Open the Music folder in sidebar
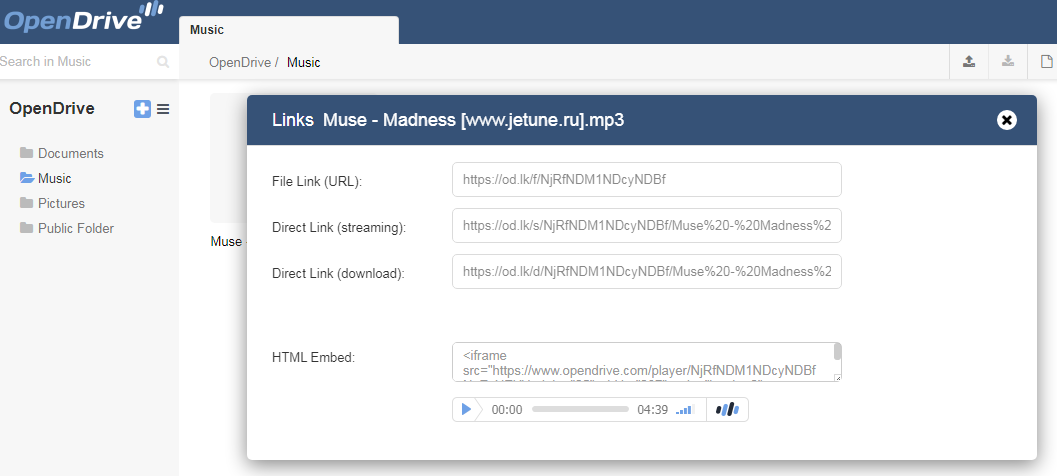 55,179
